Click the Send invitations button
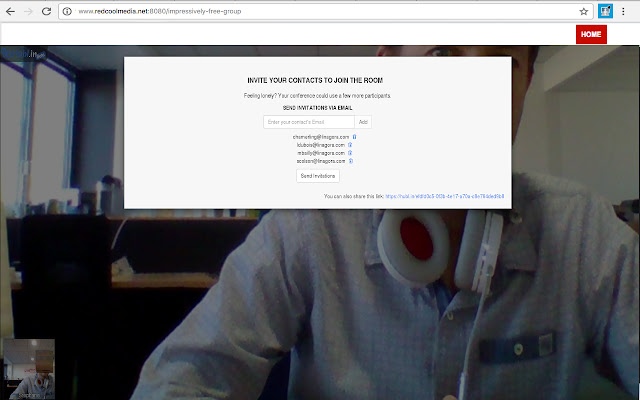Viewport: 640px width, 400px height. point(318,176)
